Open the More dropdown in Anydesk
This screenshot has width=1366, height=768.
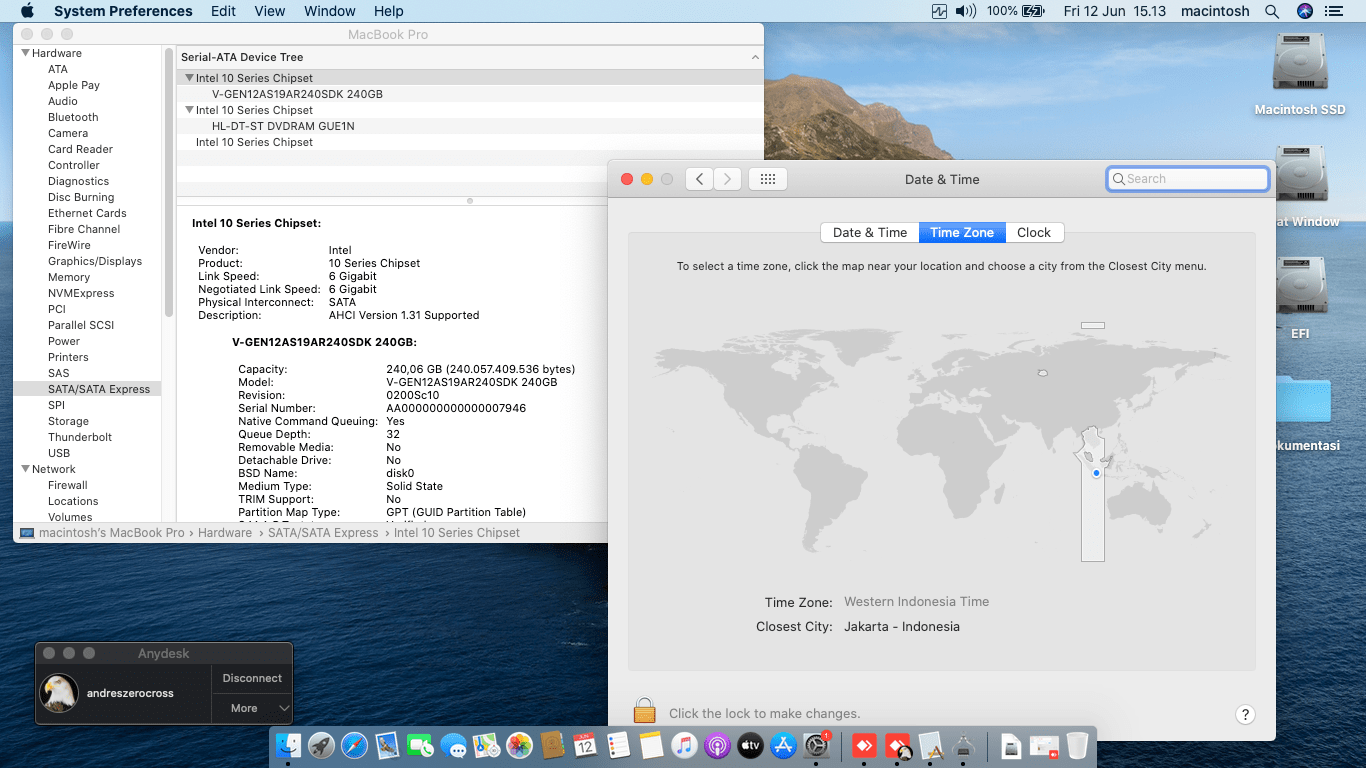252,708
